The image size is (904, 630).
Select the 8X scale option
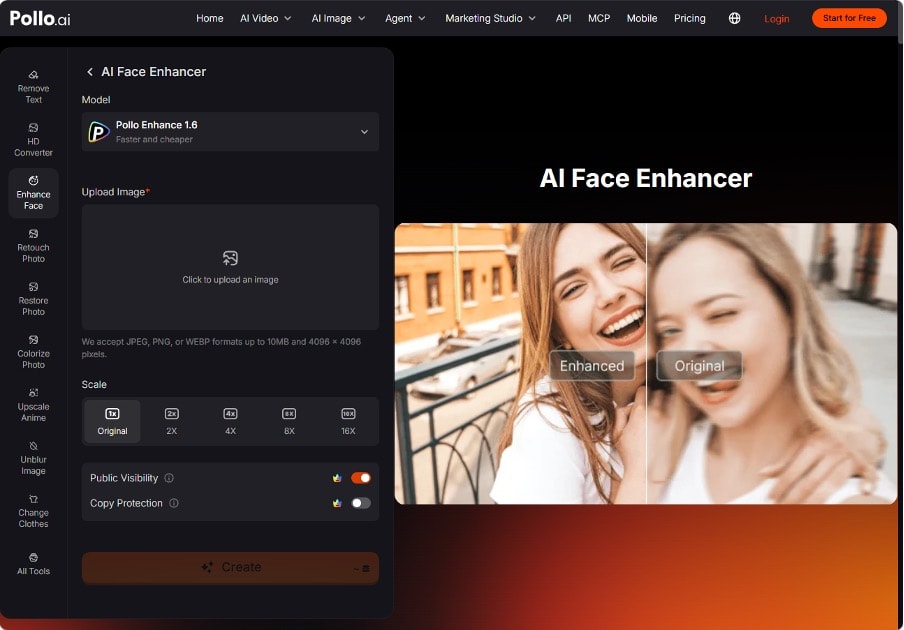point(289,421)
